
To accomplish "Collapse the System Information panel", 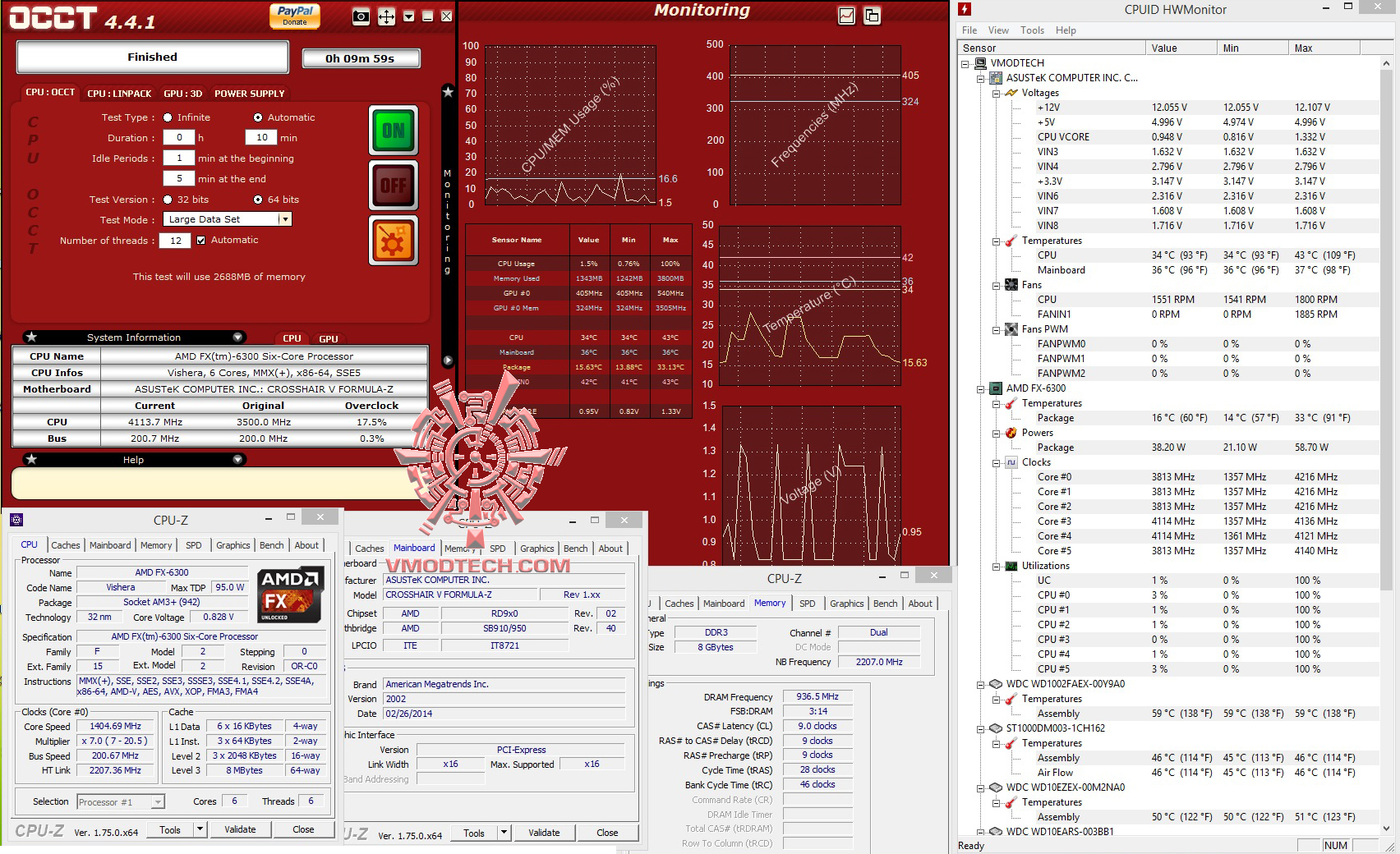I will (x=237, y=337).
